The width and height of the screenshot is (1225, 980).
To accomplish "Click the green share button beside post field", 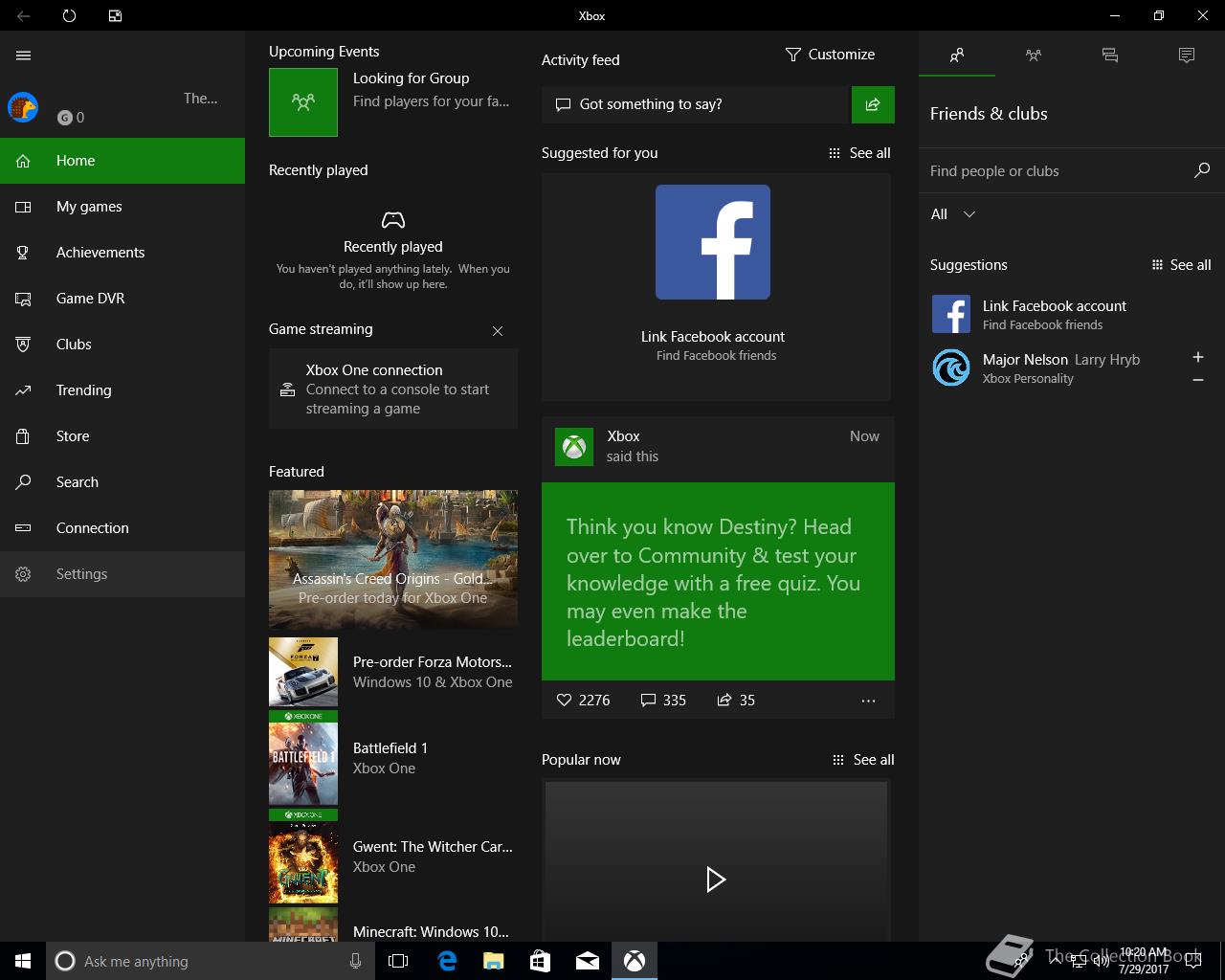I will 873,104.
